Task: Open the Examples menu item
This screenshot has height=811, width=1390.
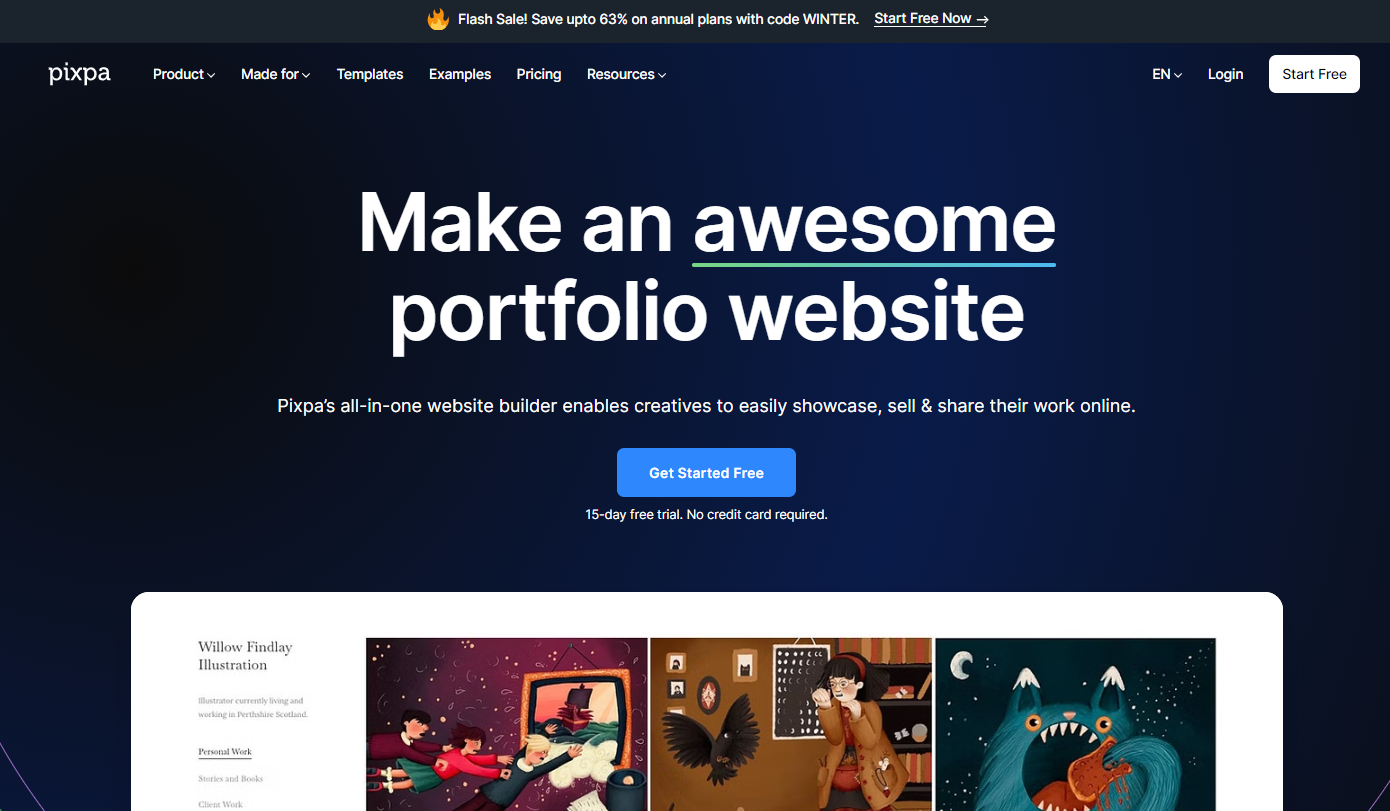Action: coord(460,74)
